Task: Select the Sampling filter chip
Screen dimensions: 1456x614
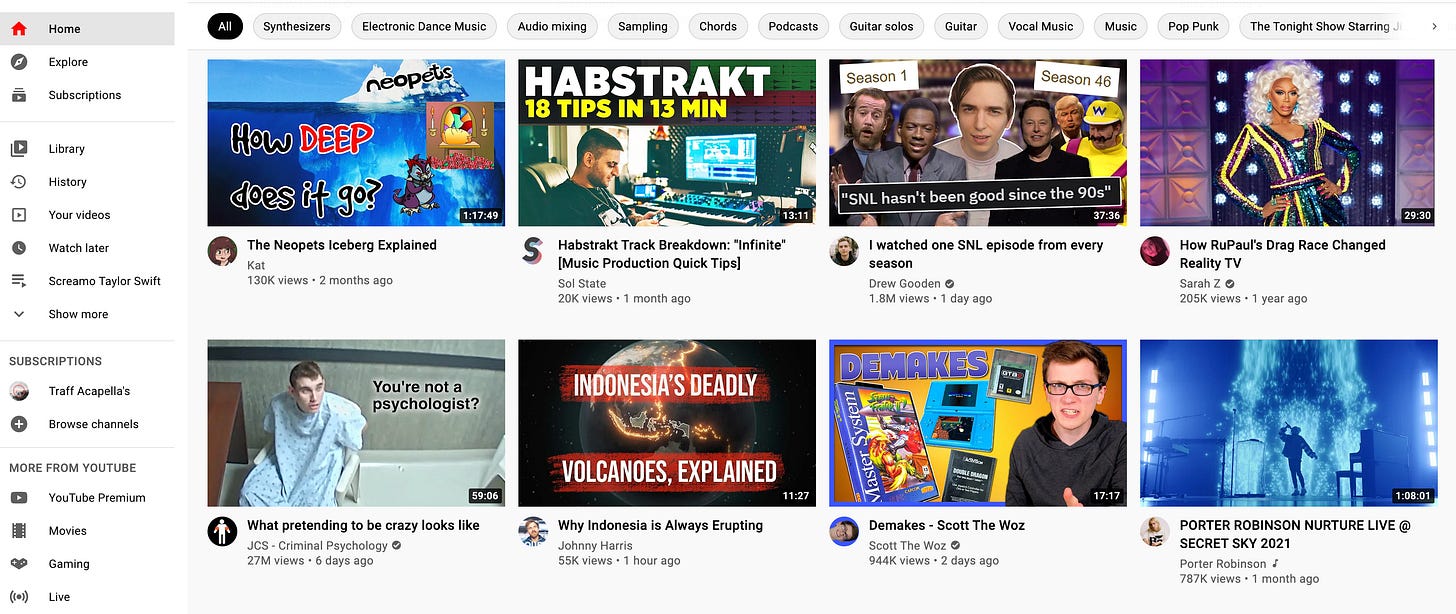Action: [643, 27]
